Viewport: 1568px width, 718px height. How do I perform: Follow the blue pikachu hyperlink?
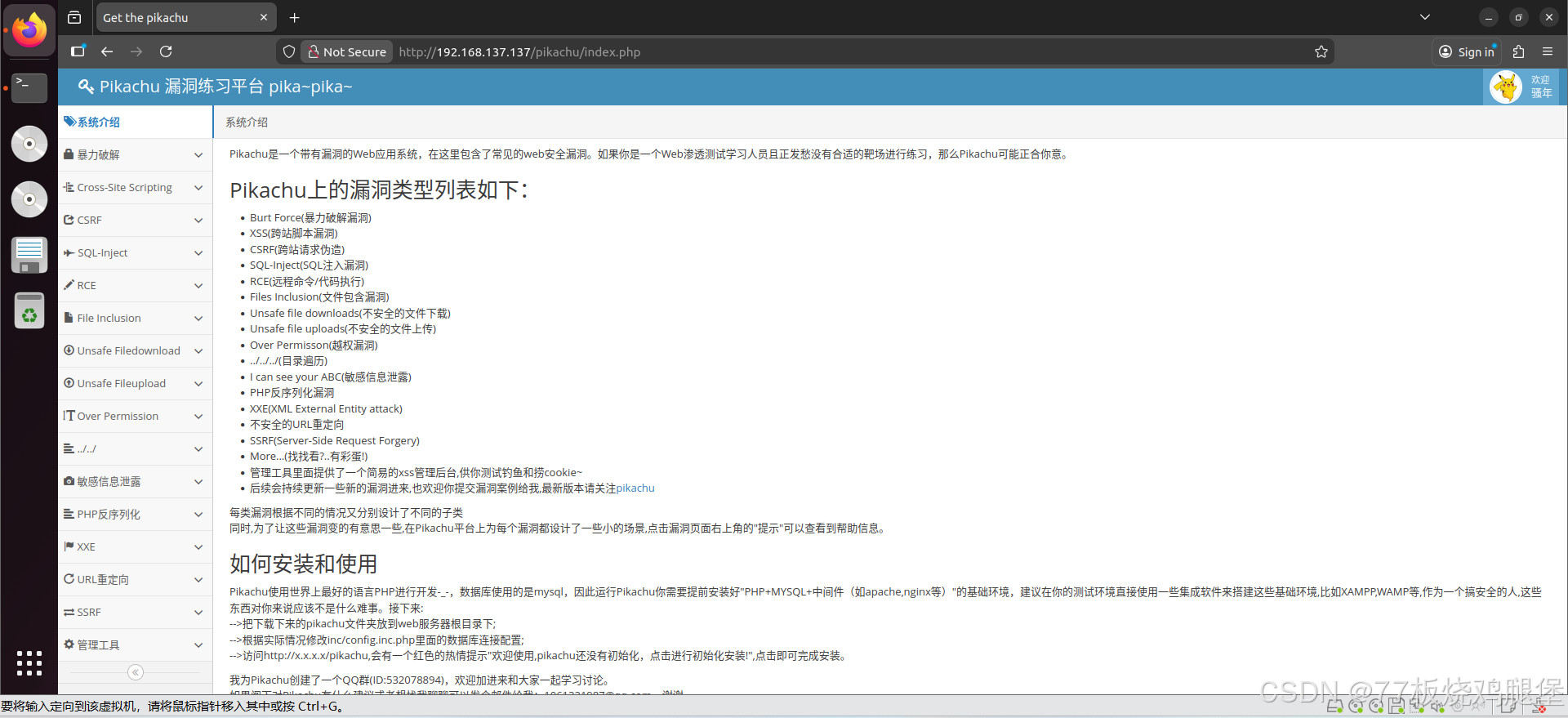(x=635, y=488)
